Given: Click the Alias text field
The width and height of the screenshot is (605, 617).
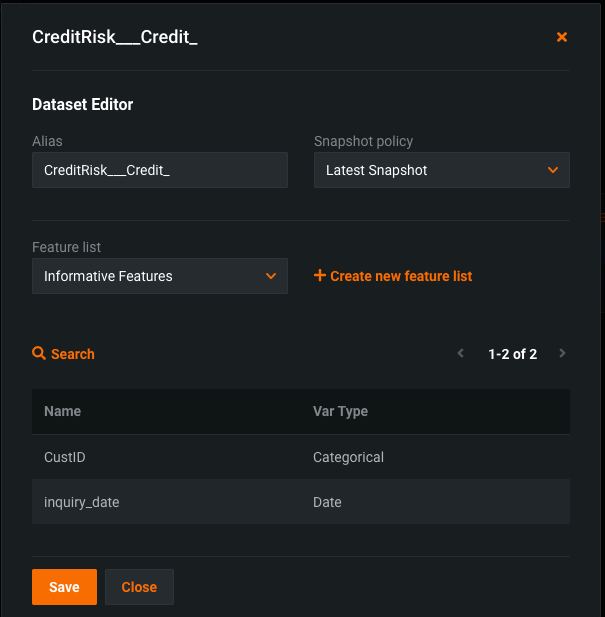Looking at the screenshot, I should [160, 170].
